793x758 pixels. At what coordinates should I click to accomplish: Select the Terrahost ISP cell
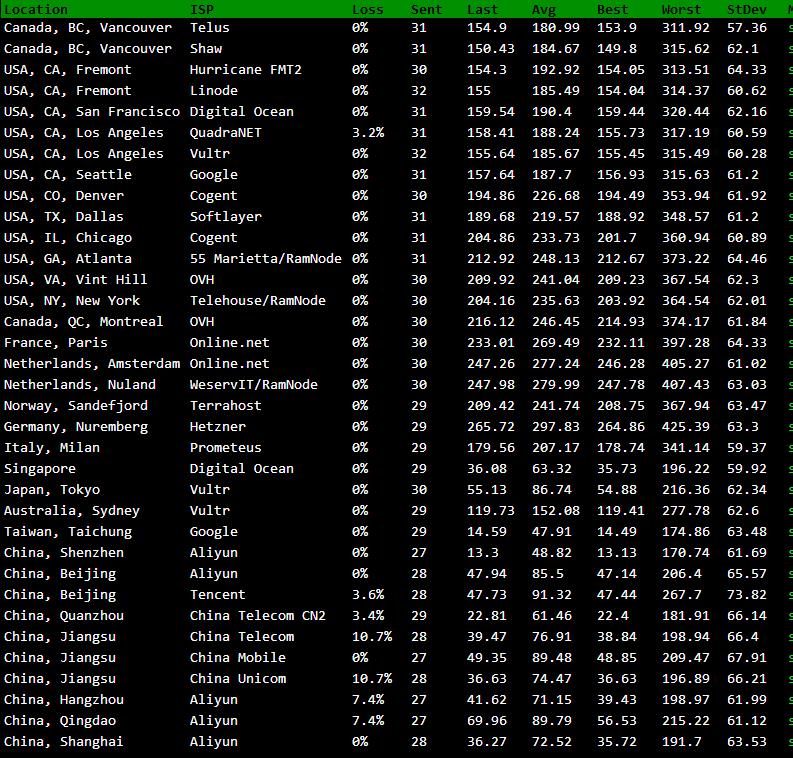(226, 405)
